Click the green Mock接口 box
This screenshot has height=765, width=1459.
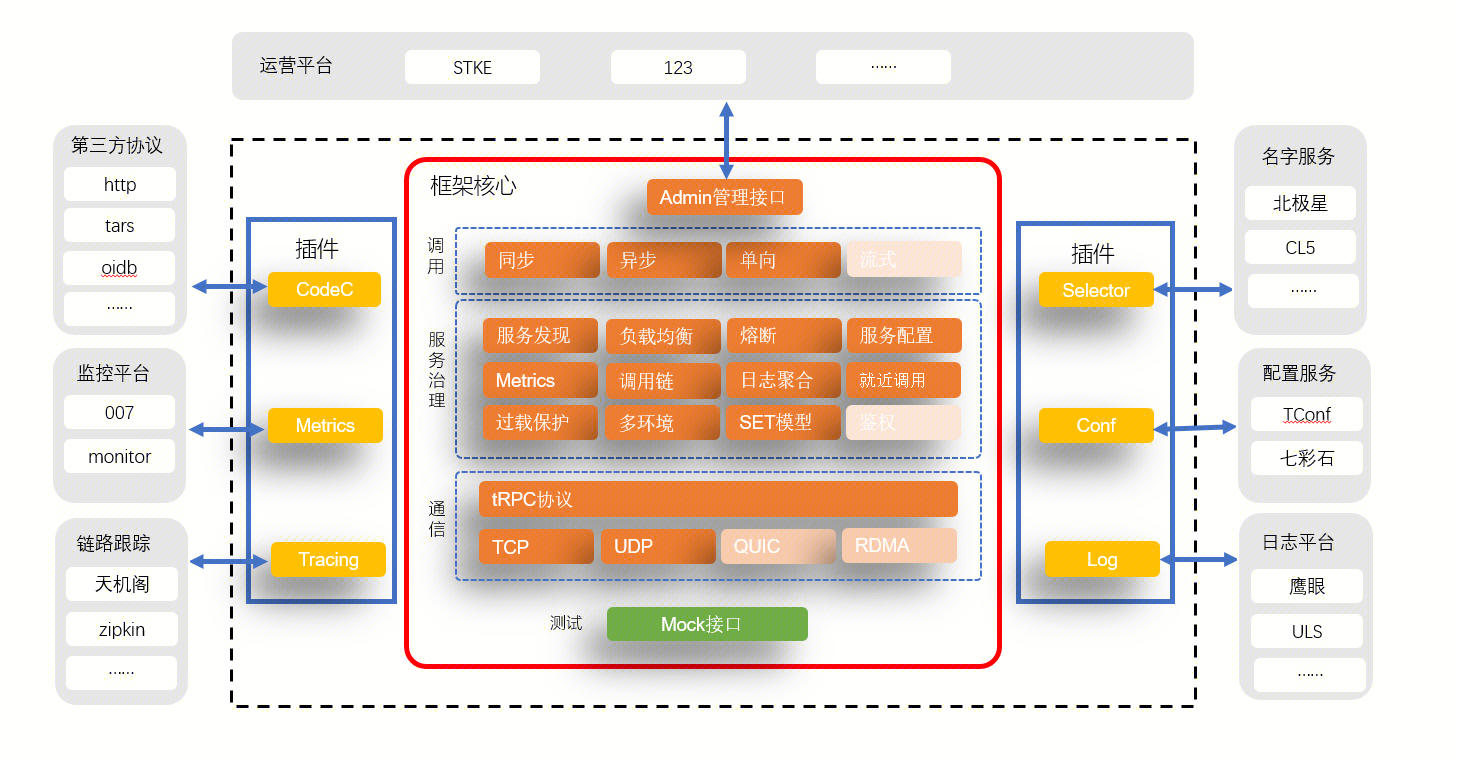pyautogui.click(x=707, y=624)
